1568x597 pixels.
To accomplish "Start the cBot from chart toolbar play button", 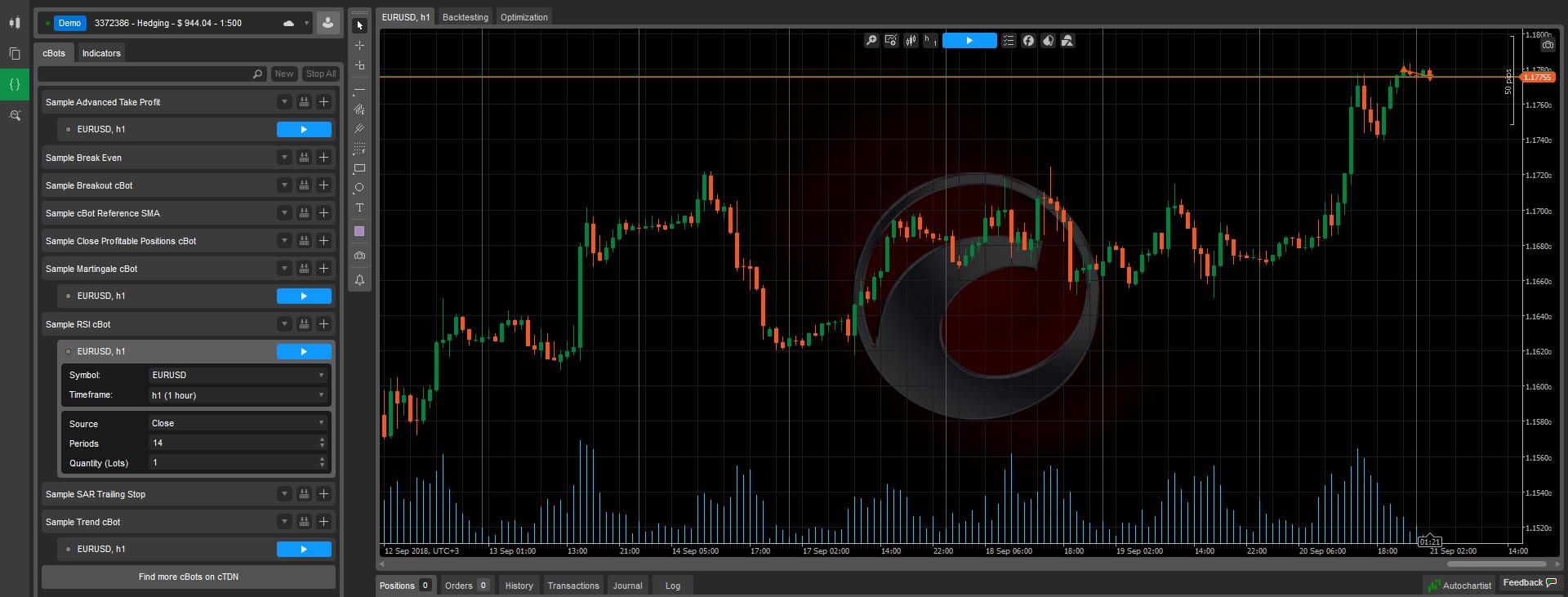I will tap(969, 40).
